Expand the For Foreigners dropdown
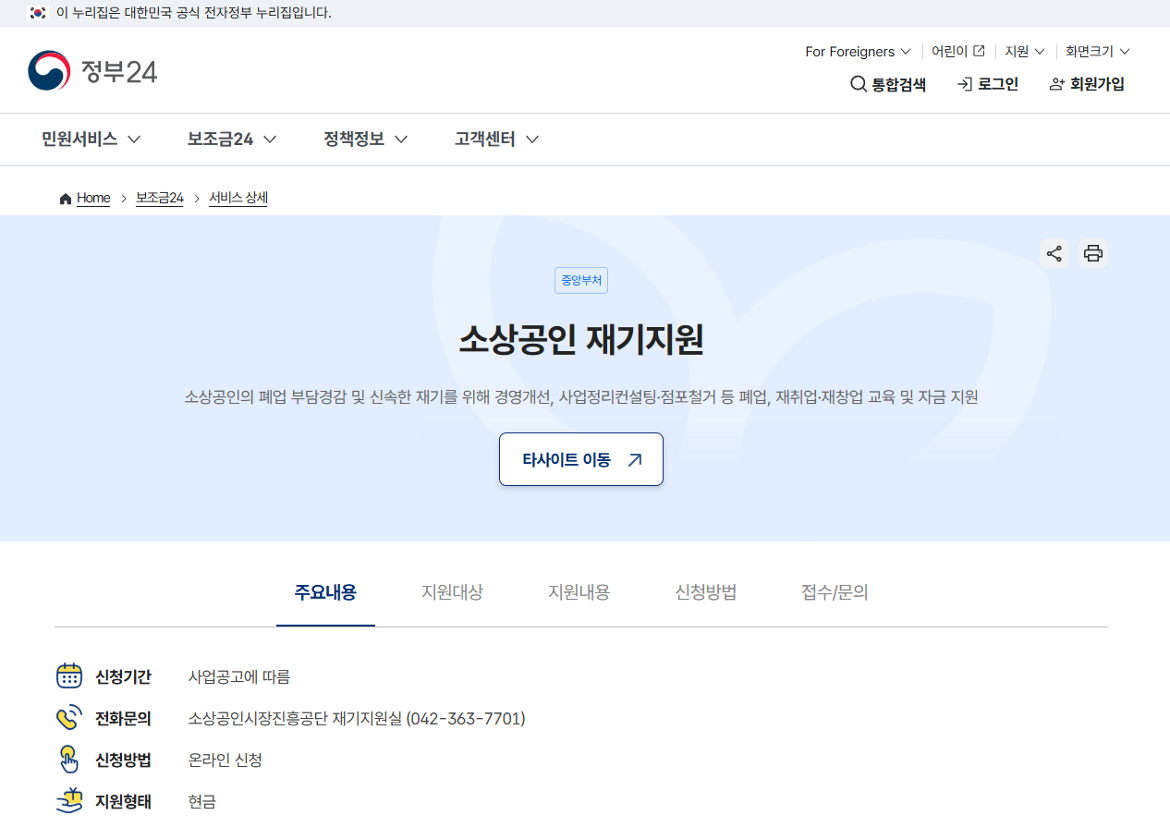Viewport: 1170px width, 827px height. coord(857,51)
